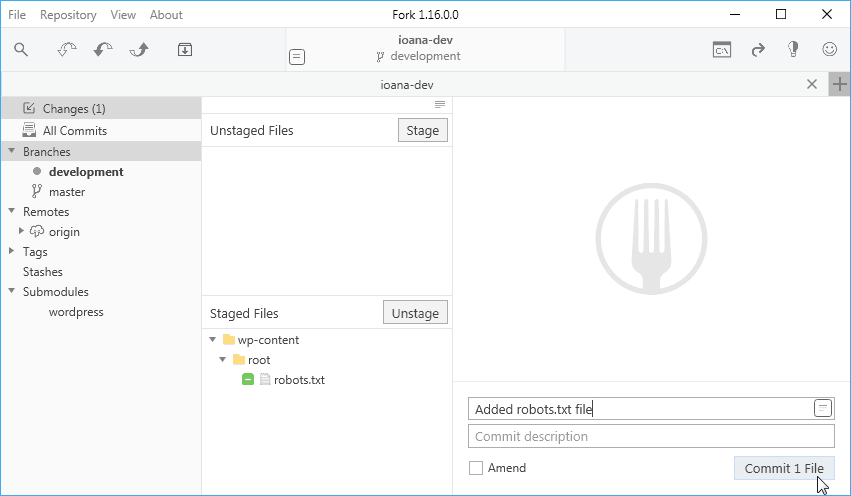
Task: Add a new repository tab
Action: click(x=840, y=84)
